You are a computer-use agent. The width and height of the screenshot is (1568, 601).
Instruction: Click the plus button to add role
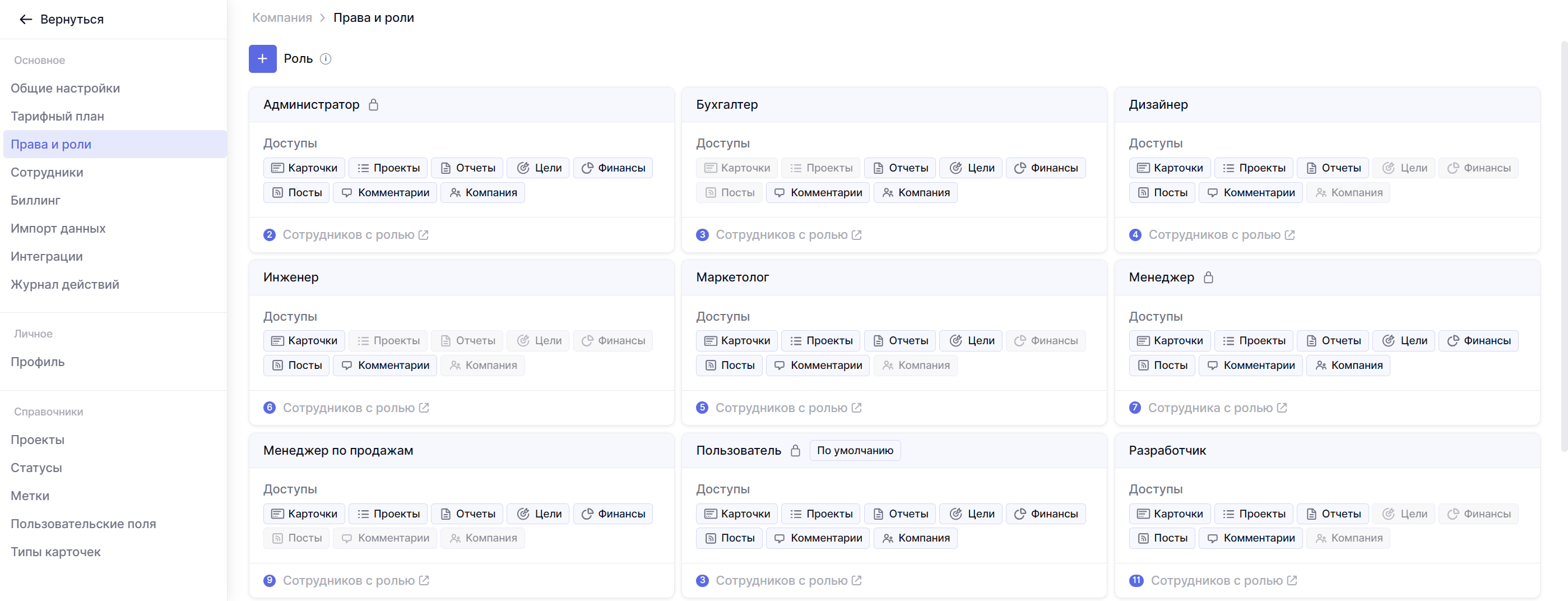pos(262,59)
